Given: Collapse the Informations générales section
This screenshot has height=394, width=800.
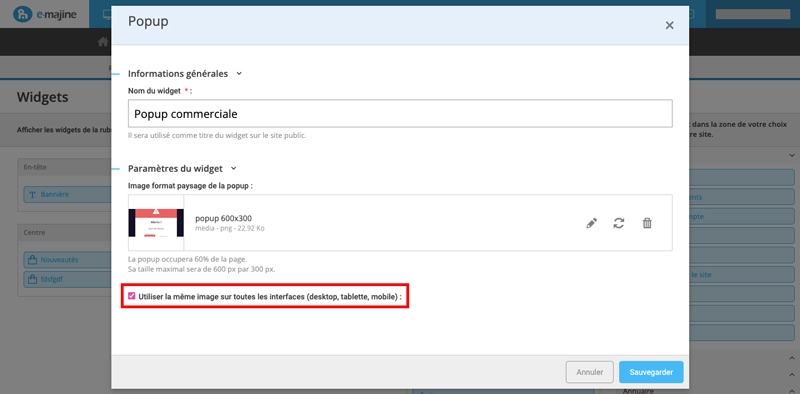Looking at the screenshot, I should [x=239, y=73].
